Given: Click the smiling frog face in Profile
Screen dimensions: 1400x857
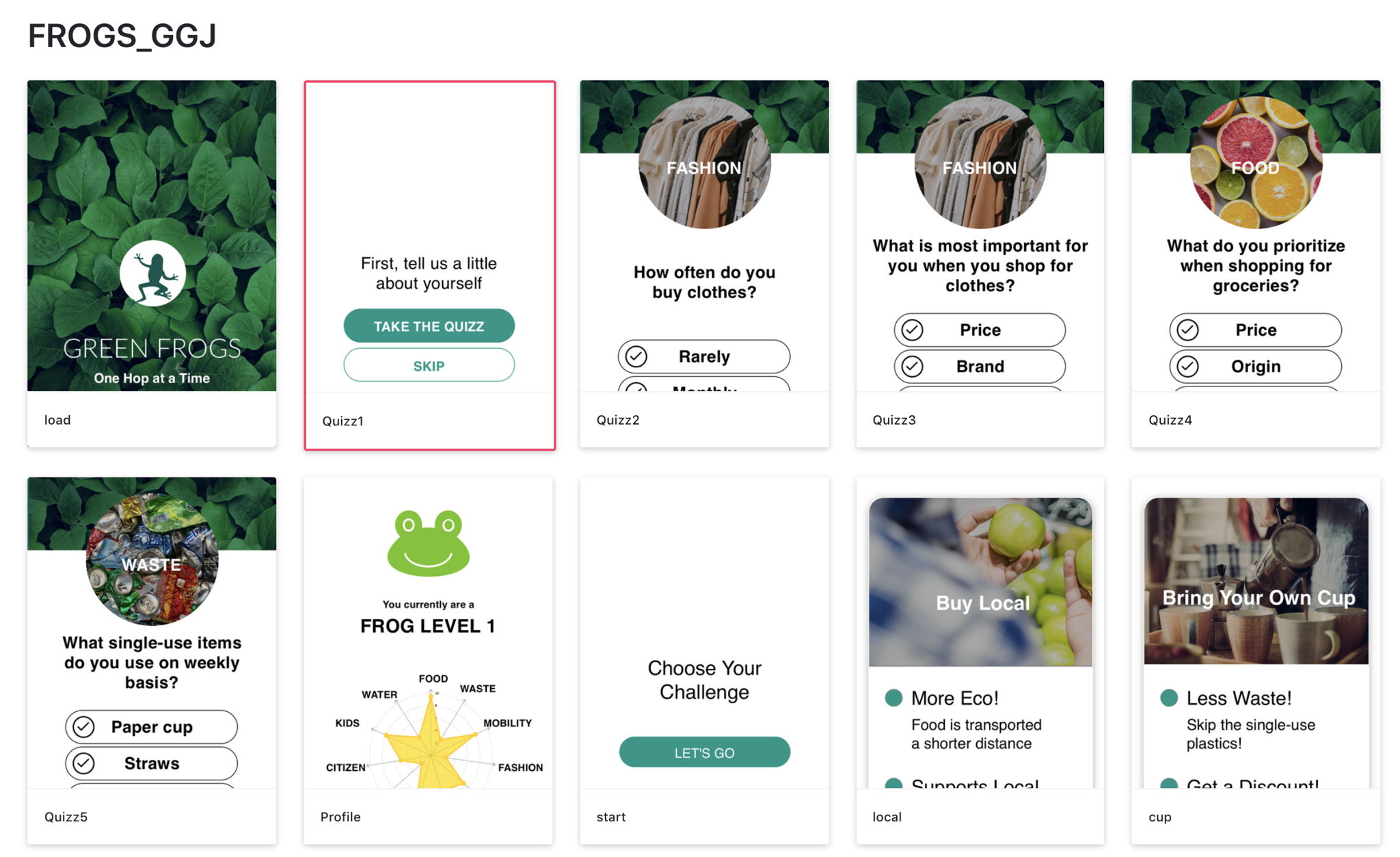Looking at the screenshot, I should click(x=429, y=543).
